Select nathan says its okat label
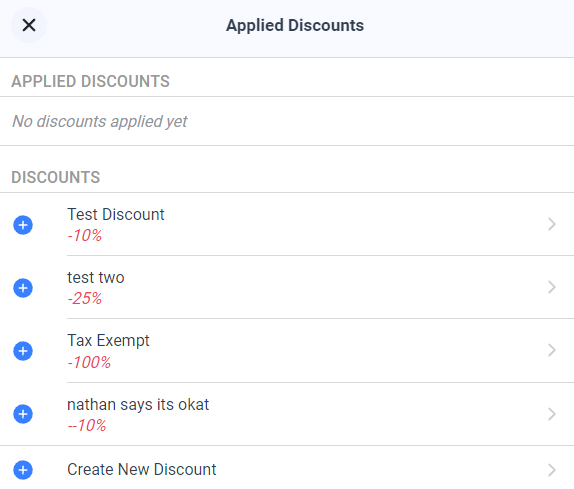Image resolution: width=574 pixels, height=489 pixels. click(x=138, y=405)
